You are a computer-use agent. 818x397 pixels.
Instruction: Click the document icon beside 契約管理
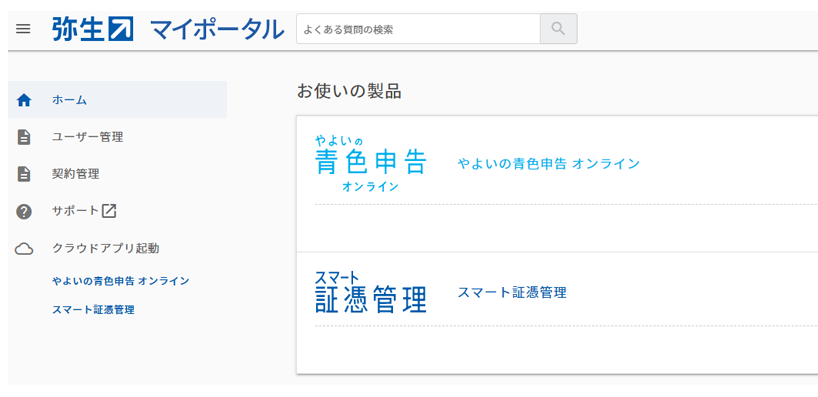coord(24,174)
